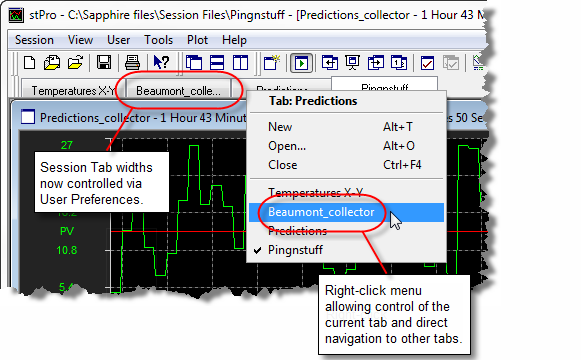Tile windows vertically using toolbar icon
This screenshot has width=581, height=360.
coord(240,63)
